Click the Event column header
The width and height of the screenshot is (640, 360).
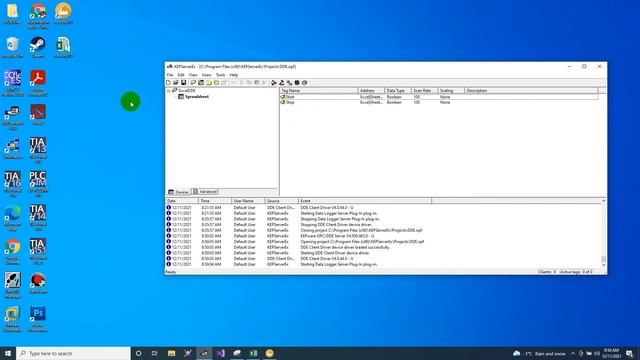click(365, 201)
